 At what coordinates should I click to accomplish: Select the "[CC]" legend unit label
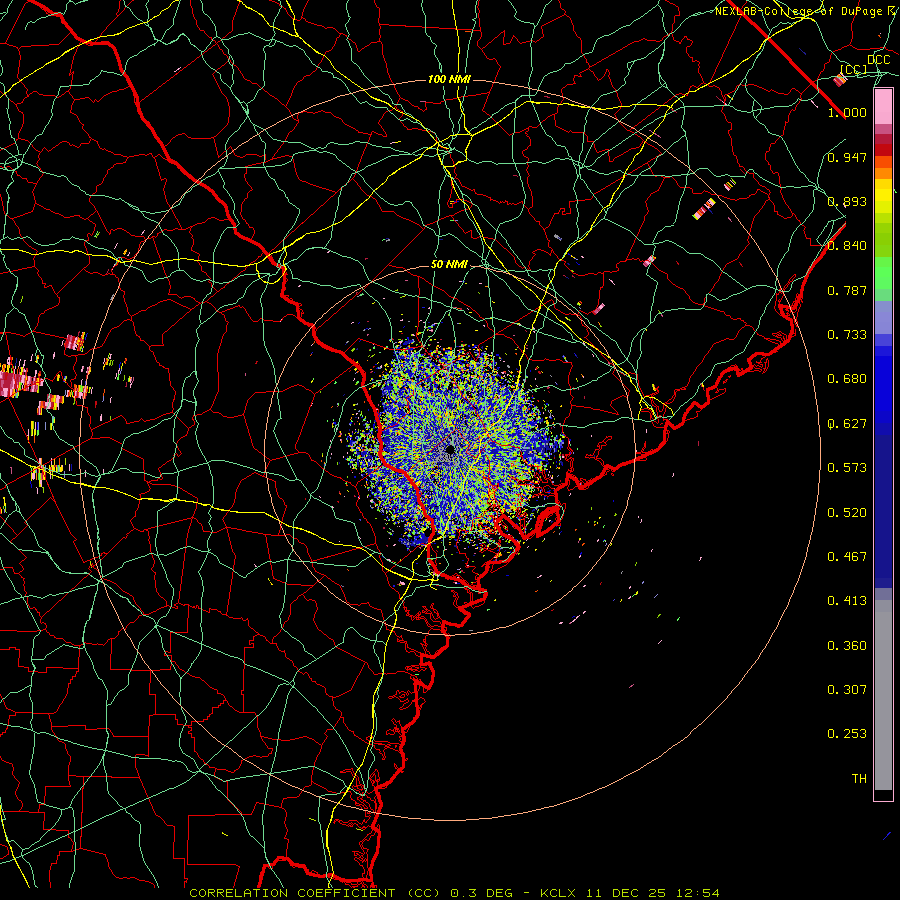(853, 69)
